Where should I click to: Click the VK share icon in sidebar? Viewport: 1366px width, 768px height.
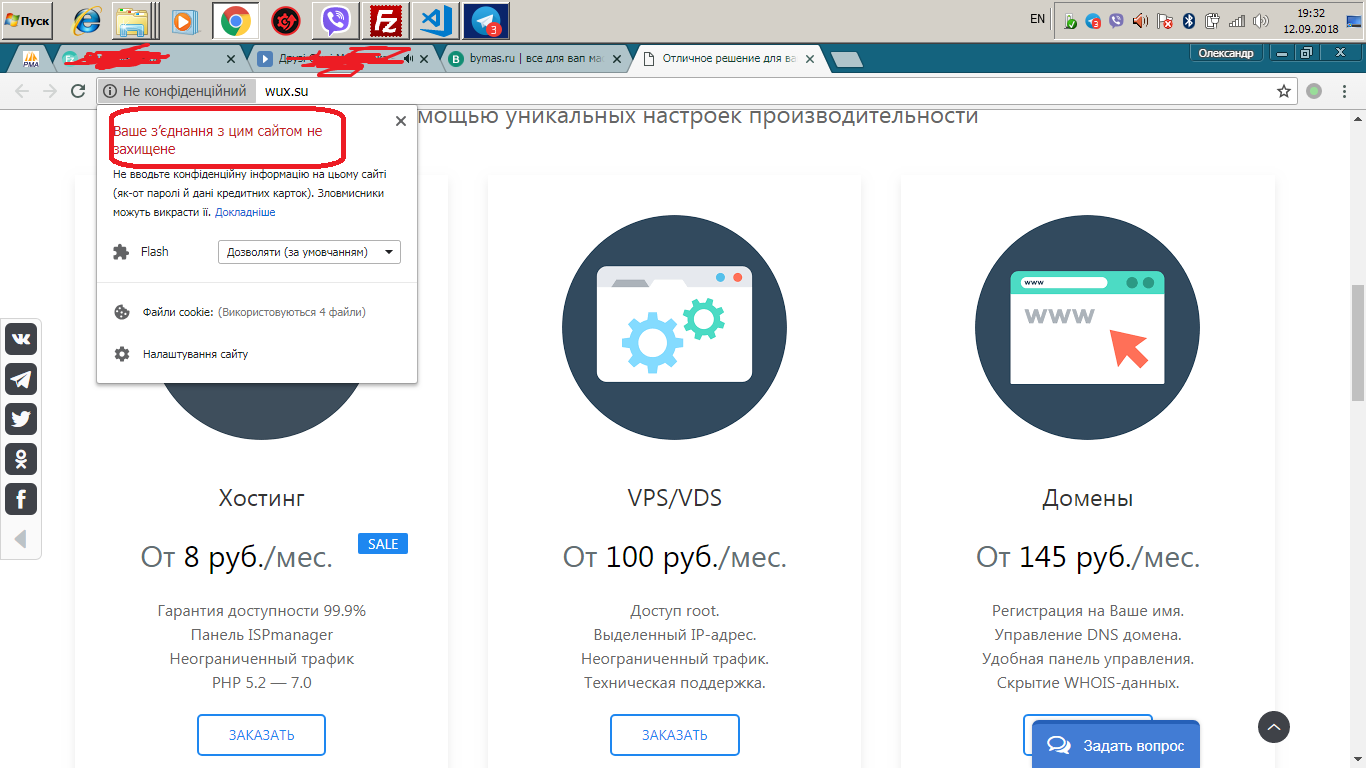(x=21, y=339)
